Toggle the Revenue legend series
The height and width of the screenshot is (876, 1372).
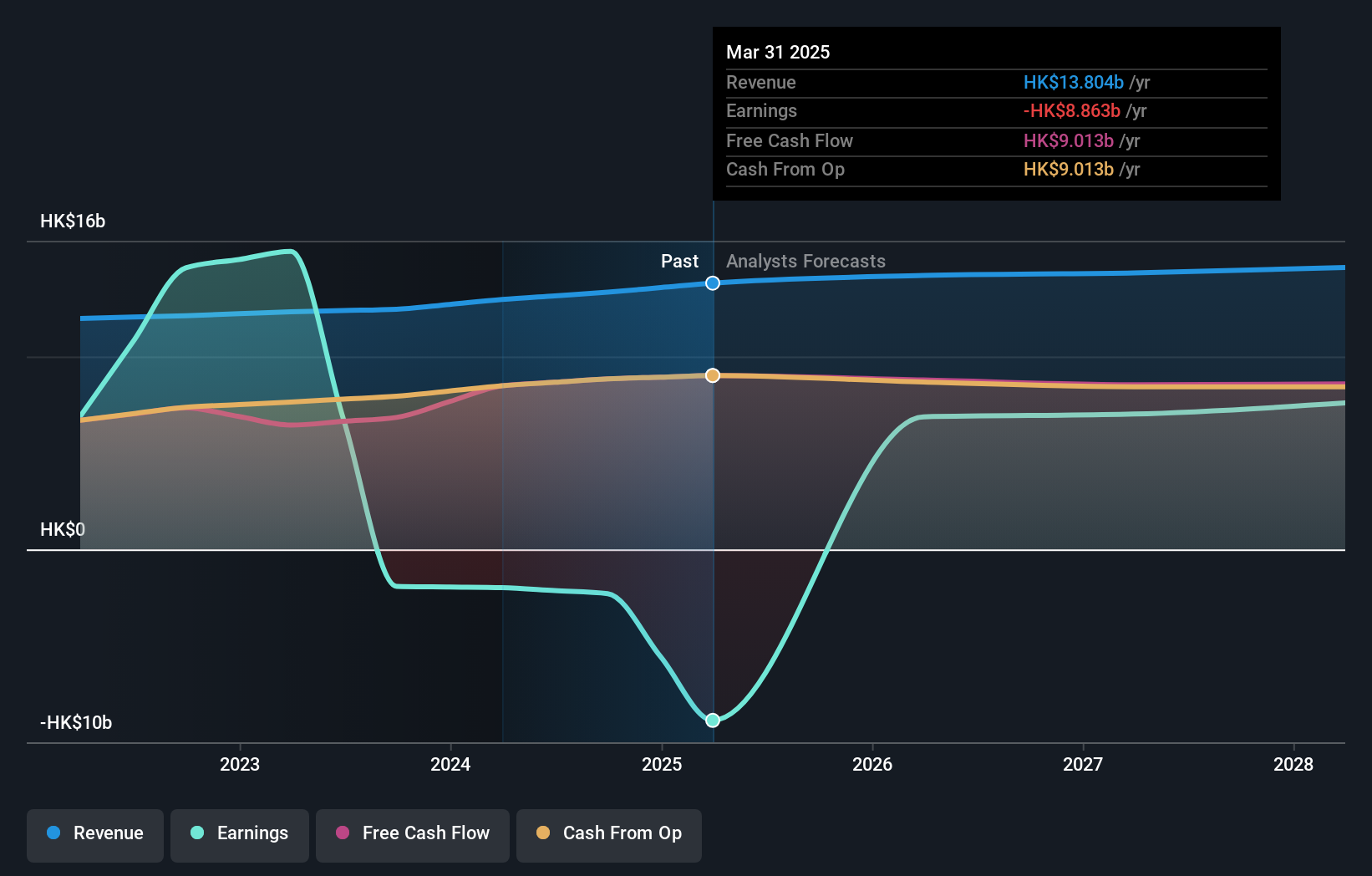point(95,835)
